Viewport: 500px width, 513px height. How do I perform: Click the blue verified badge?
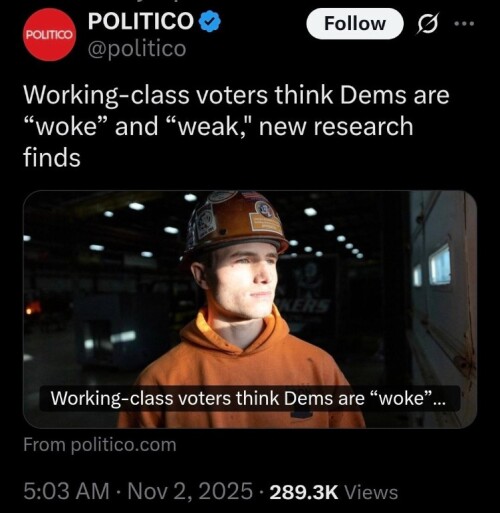pyautogui.click(x=210, y=21)
